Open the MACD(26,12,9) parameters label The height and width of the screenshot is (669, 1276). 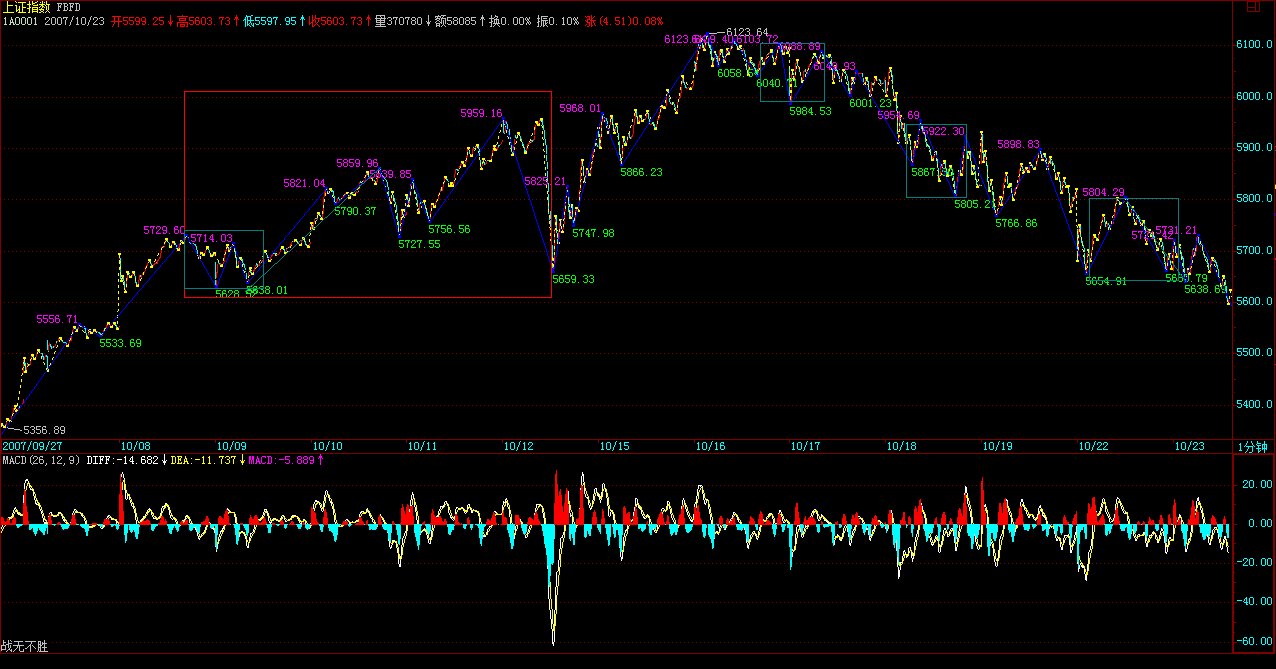[x=40, y=460]
